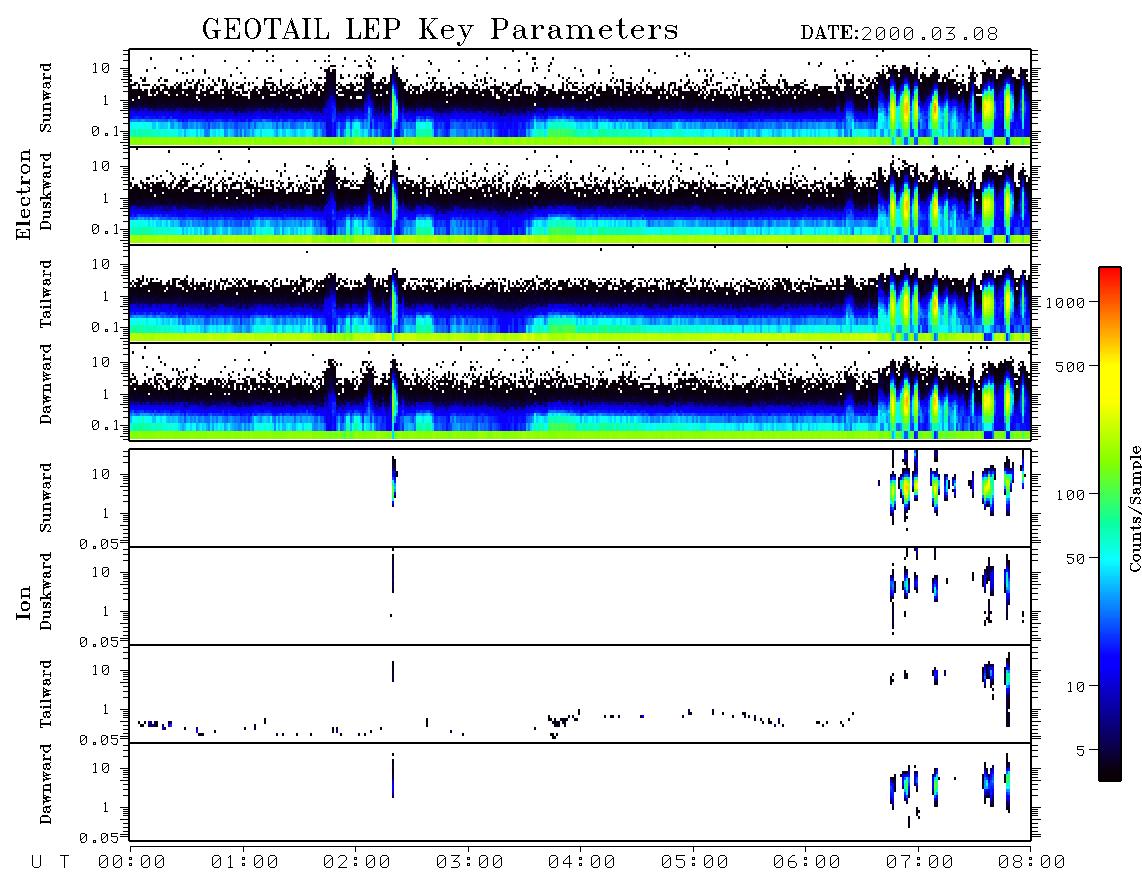The width and height of the screenshot is (1142, 880).
Task: Click the 0.05 tick of Ion Dawnward panel
Action: tap(100, 838)
